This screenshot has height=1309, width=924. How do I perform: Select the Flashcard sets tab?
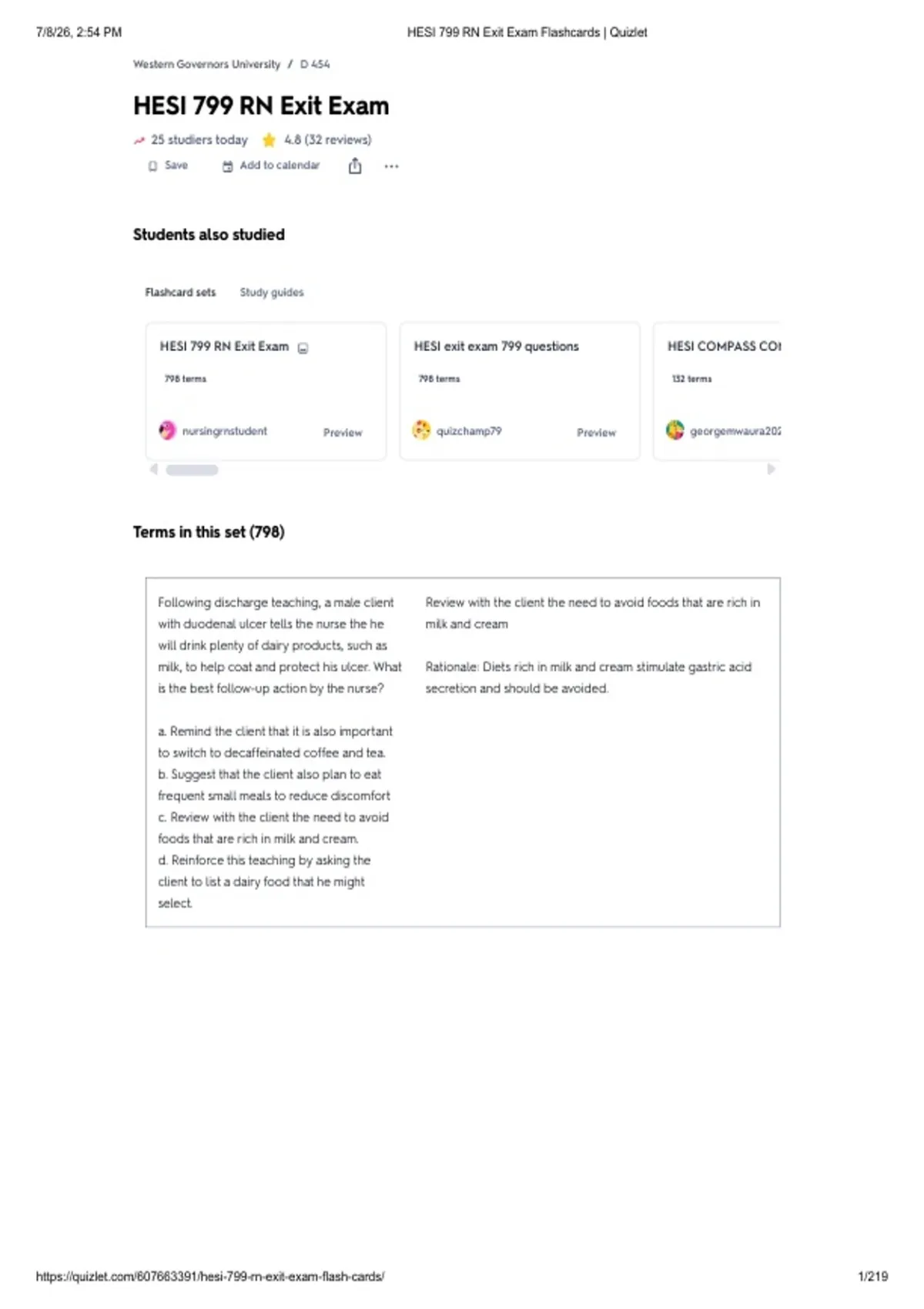[180, 293]
